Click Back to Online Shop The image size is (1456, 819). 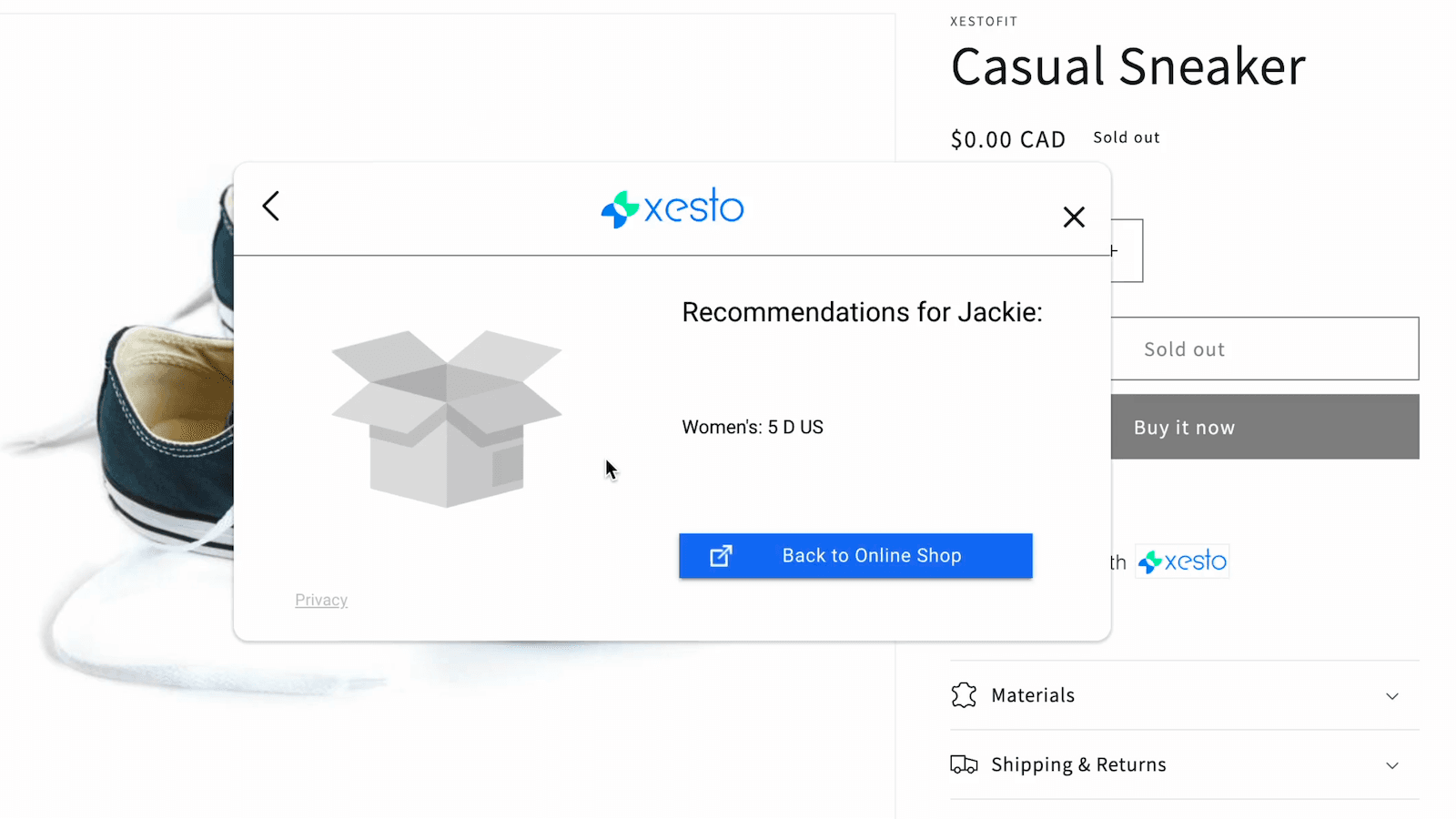click(871, 555)
